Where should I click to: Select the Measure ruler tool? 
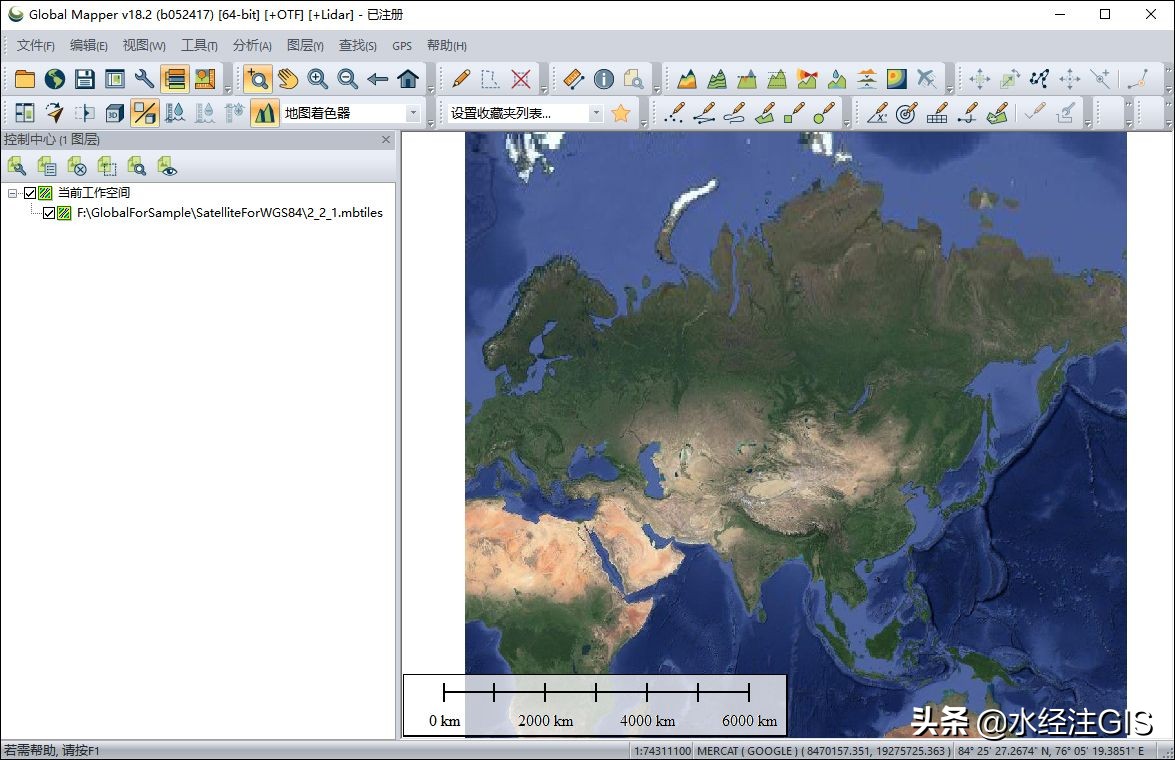573,79
